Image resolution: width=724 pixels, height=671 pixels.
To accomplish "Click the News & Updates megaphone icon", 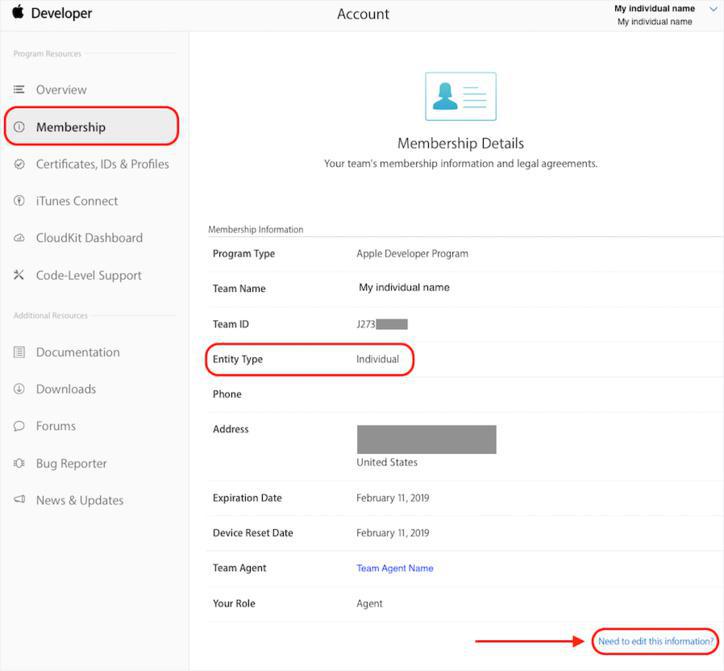I will click(19, 500).
